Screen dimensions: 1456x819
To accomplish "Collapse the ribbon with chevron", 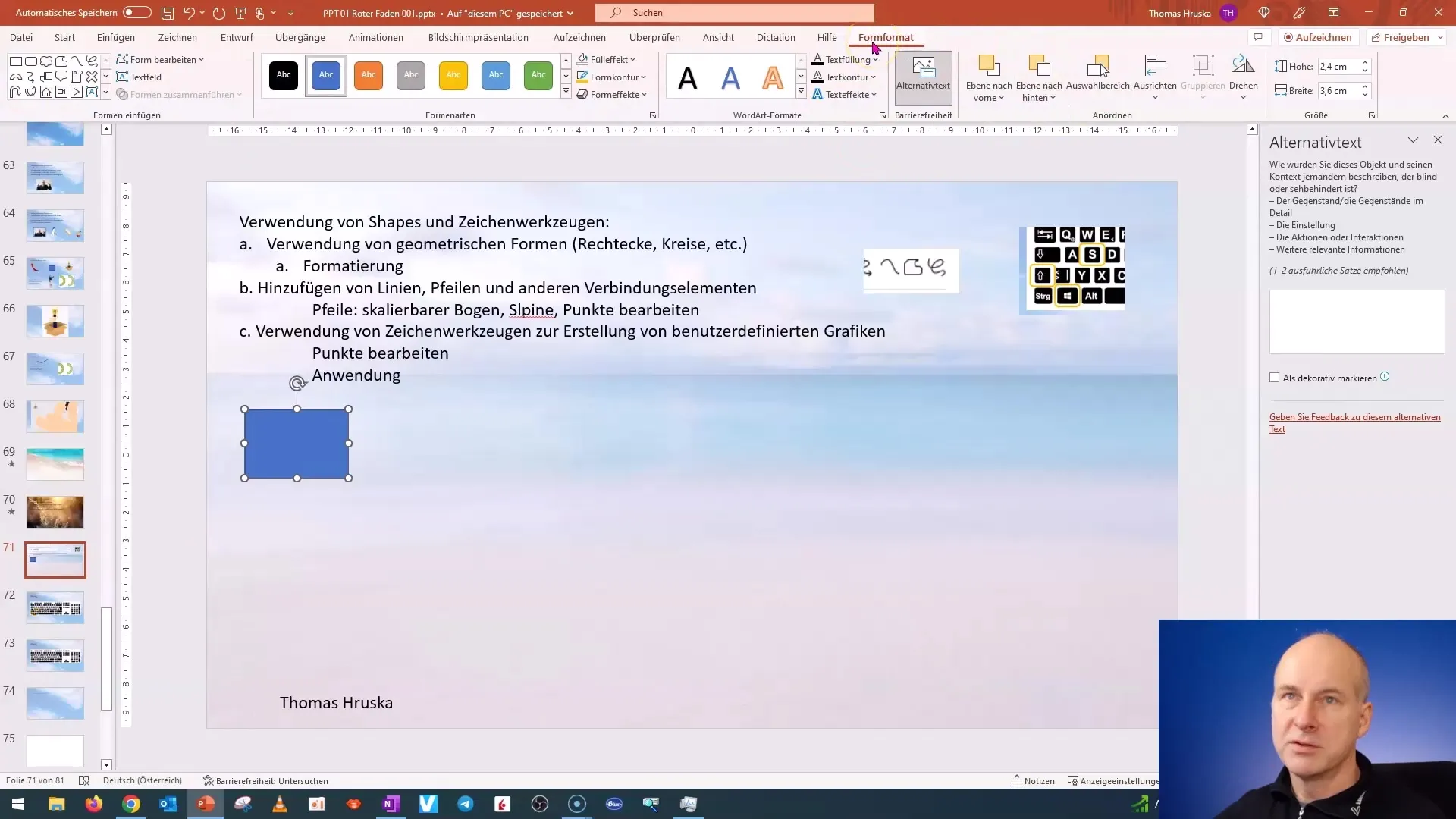I will pos(1445,116).
